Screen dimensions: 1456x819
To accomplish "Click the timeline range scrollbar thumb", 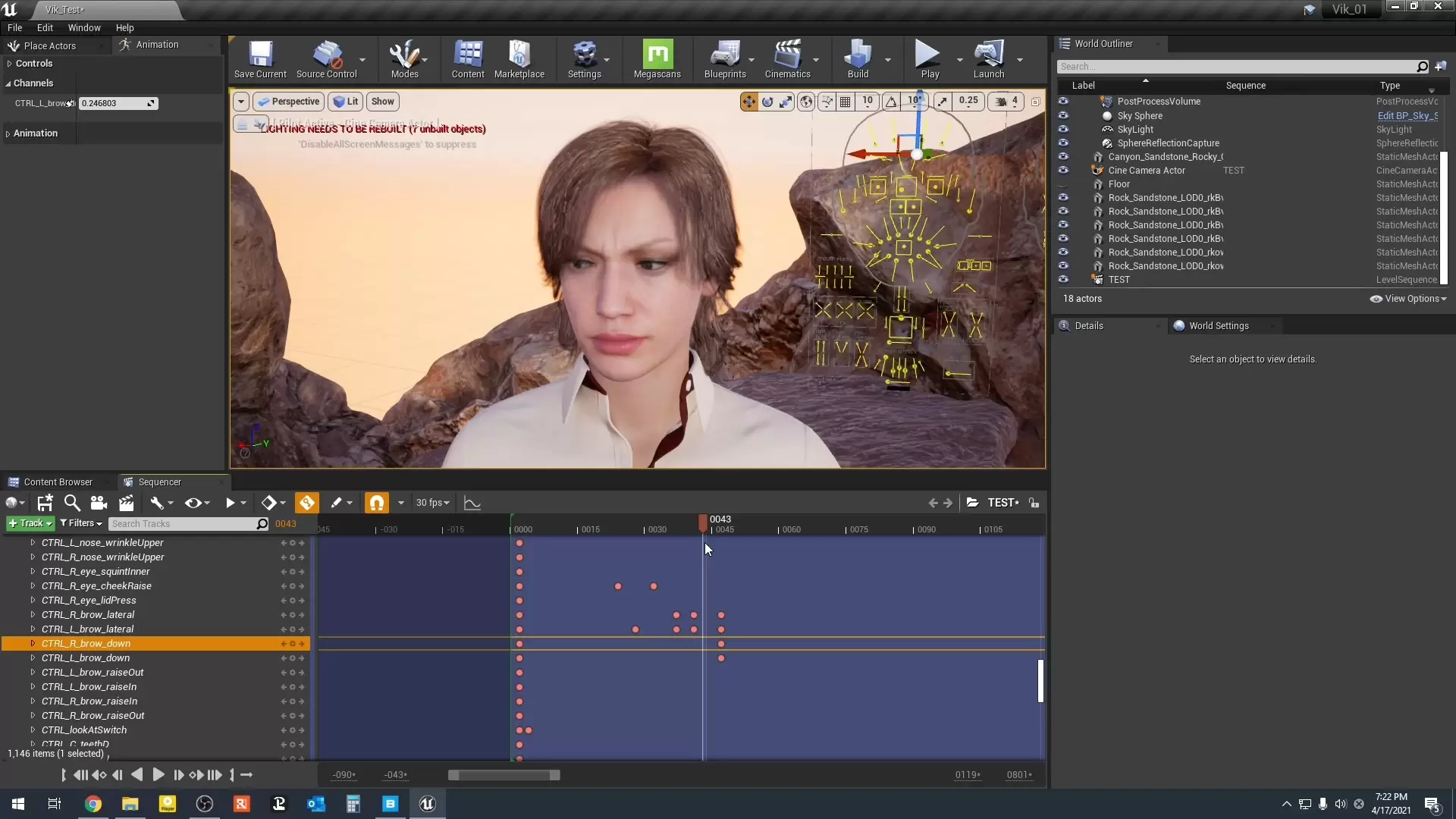I will [x=504, y=775].
